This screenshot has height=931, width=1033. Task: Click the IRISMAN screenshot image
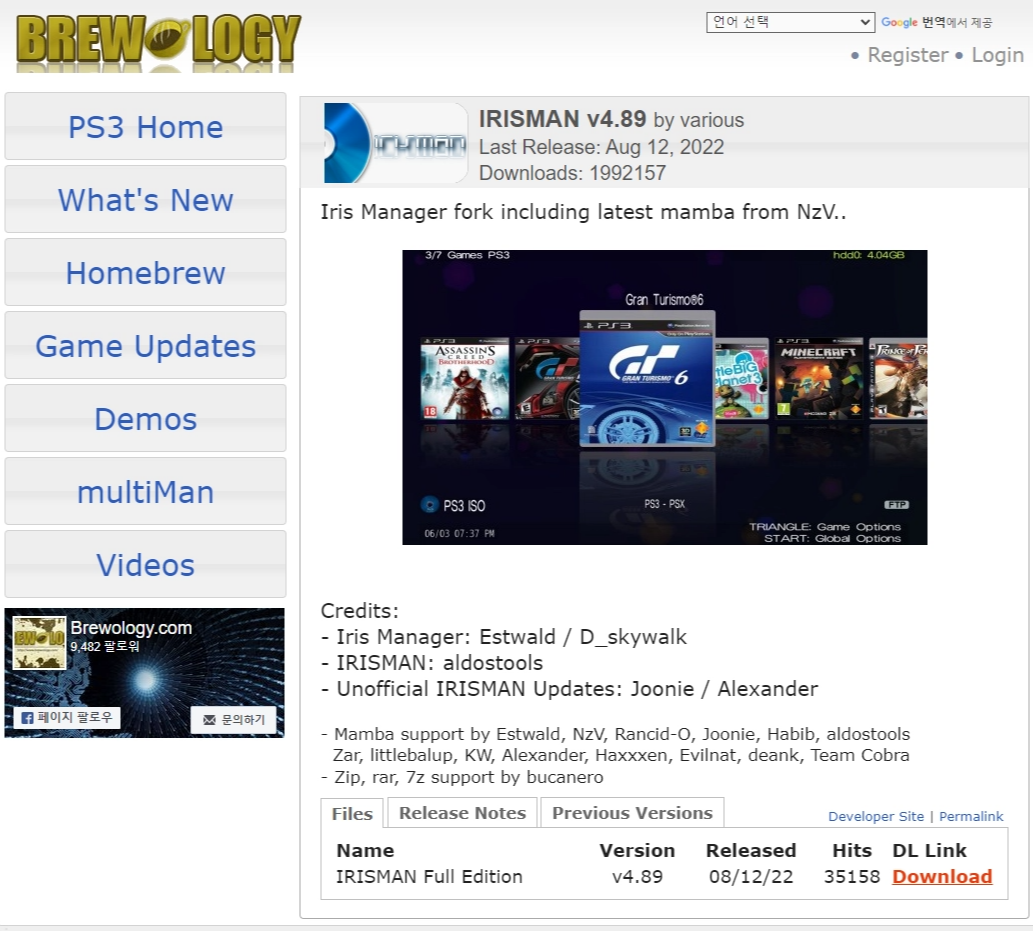coord(665,397)
